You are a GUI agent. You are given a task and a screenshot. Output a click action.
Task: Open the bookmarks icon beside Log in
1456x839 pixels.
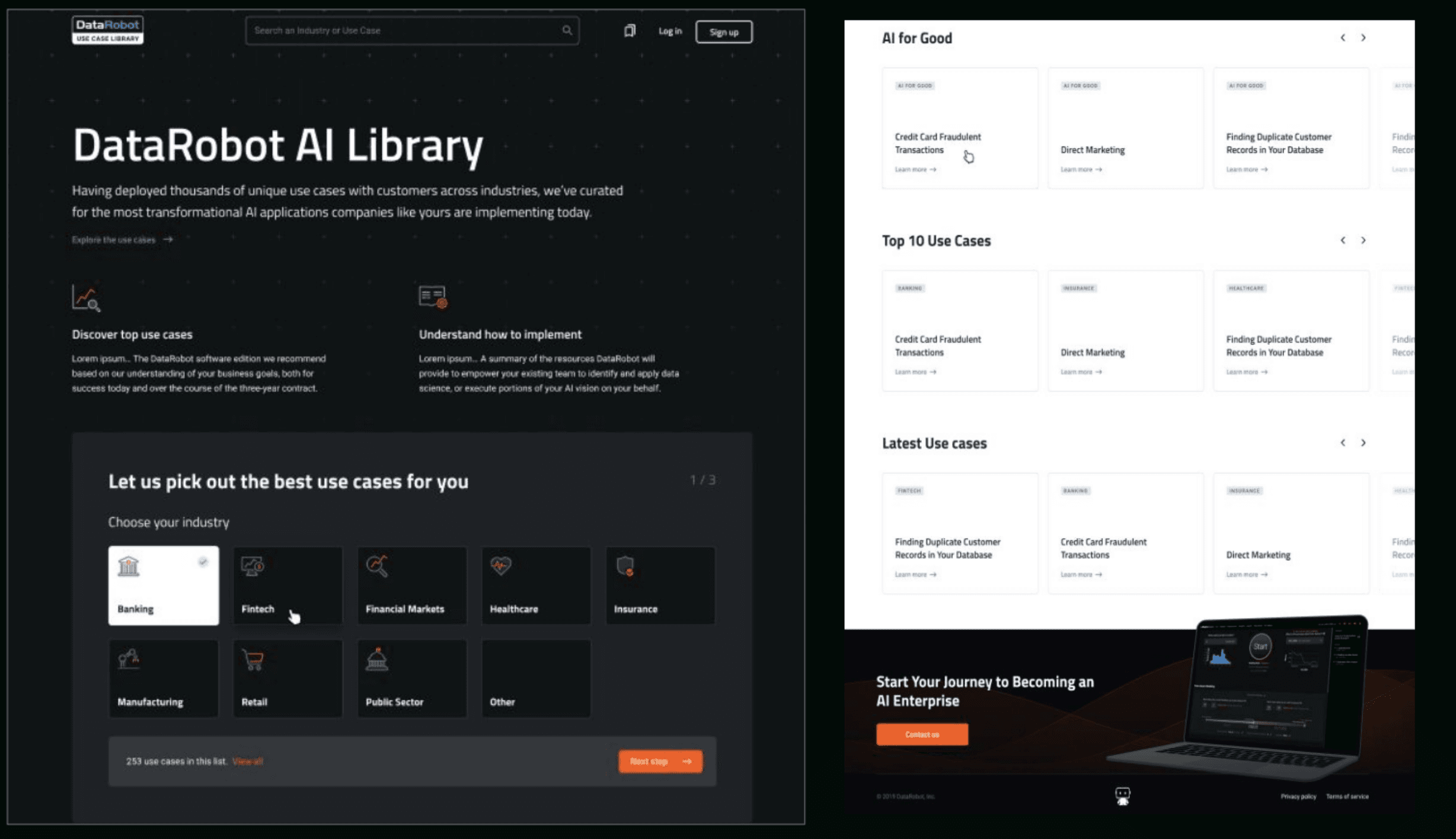pyautogui.click(x=630, y=31)
